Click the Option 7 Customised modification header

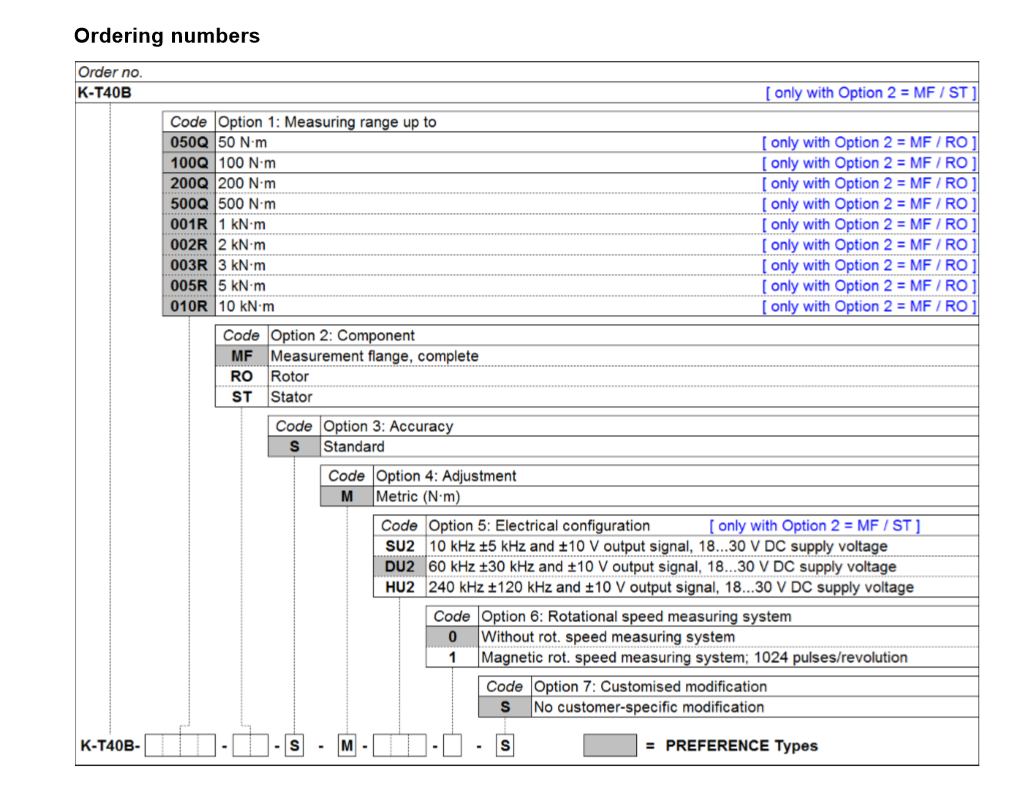click(x=649, y=687)
